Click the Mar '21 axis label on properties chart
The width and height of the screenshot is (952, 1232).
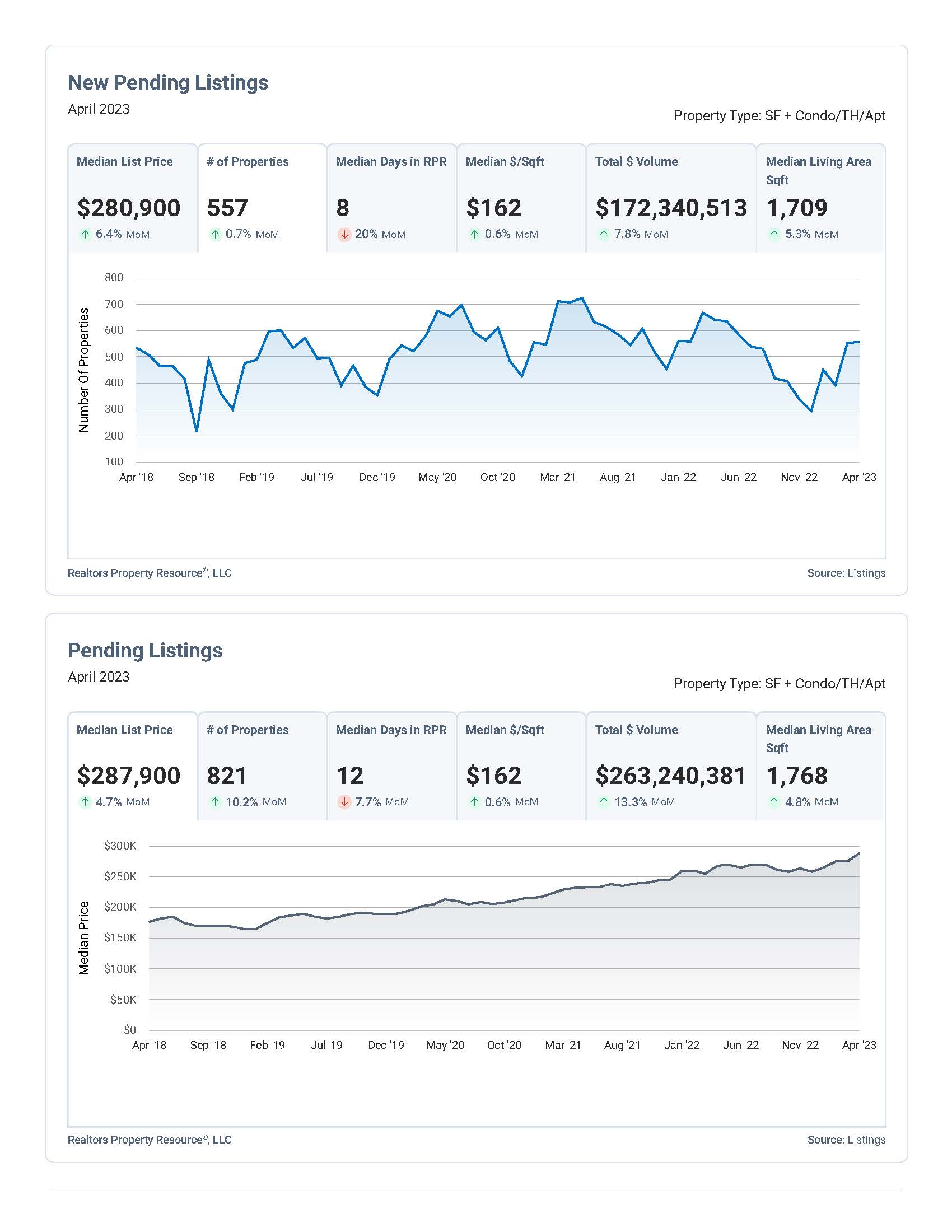tap(558, 477)
